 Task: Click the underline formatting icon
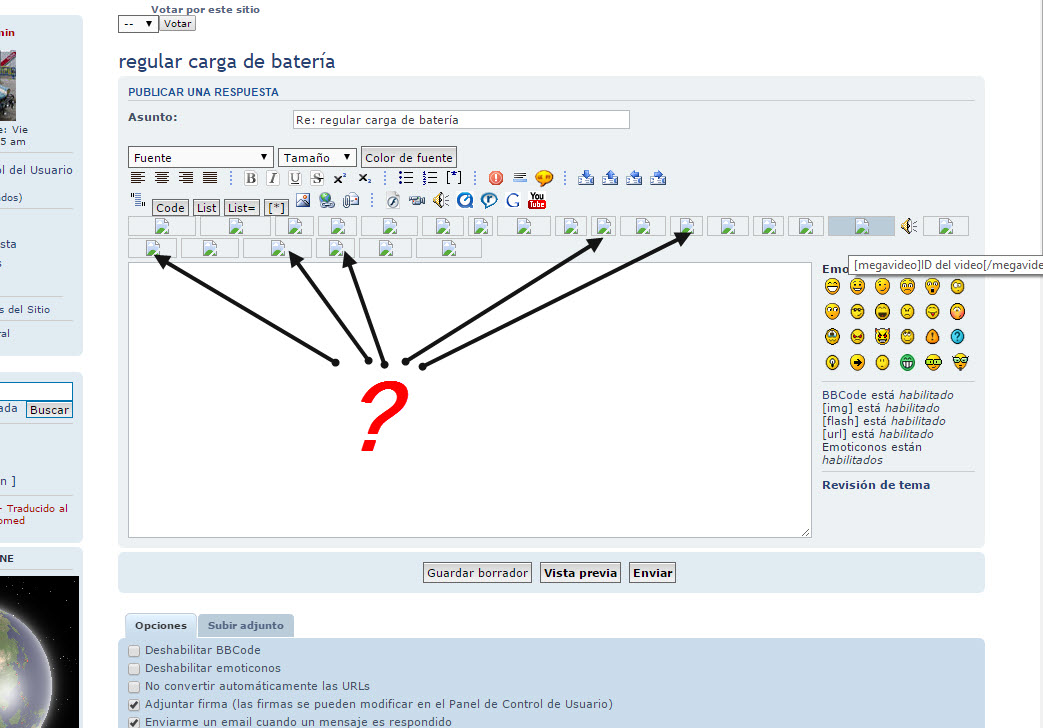[295, 178]
